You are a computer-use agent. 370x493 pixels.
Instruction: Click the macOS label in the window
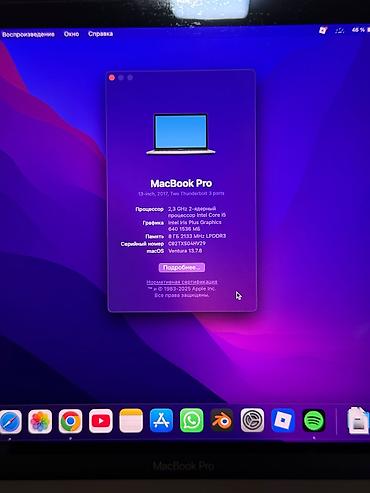click(x=155, y=251)
